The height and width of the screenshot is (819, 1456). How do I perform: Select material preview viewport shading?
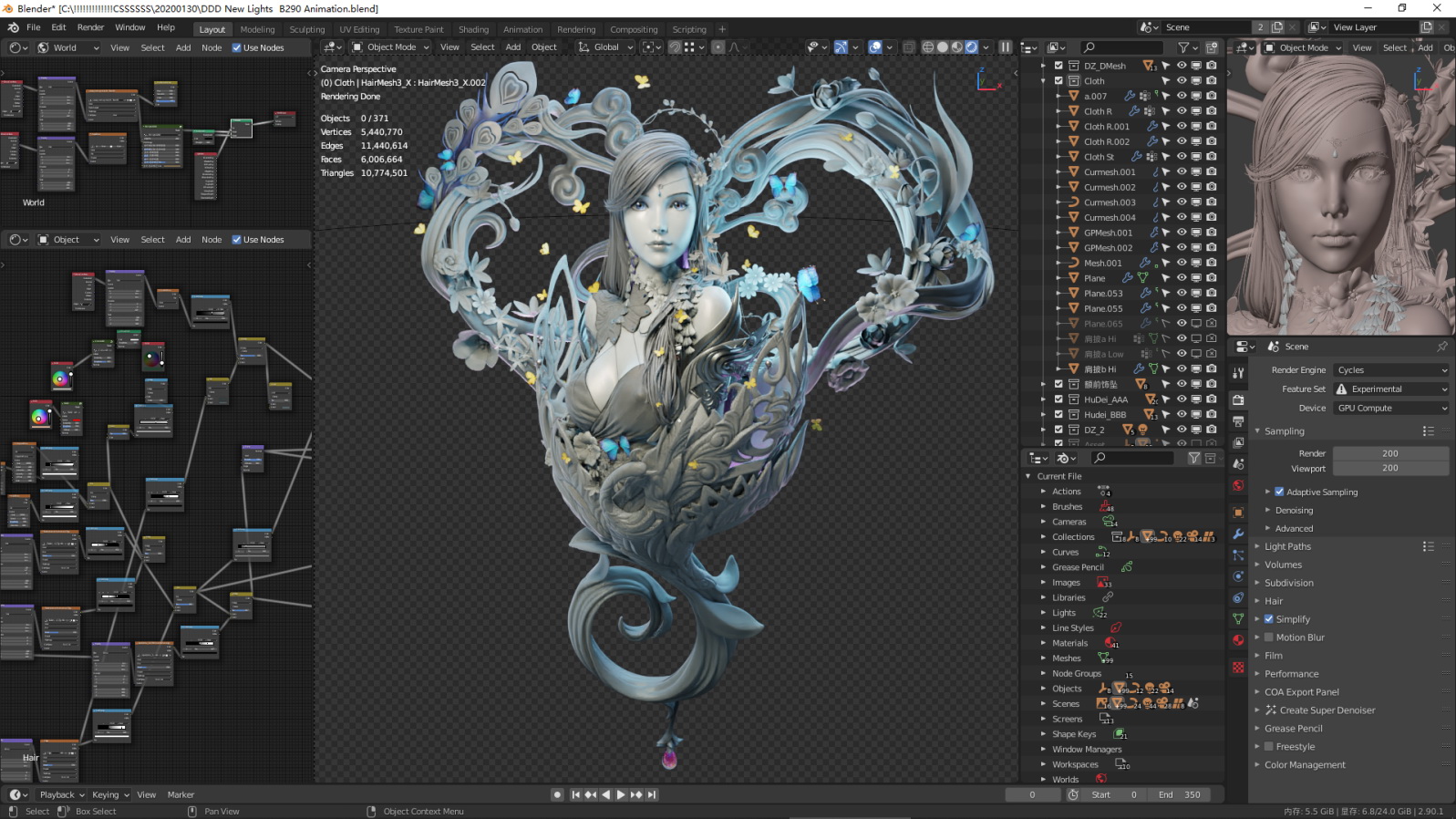(957, 47)
